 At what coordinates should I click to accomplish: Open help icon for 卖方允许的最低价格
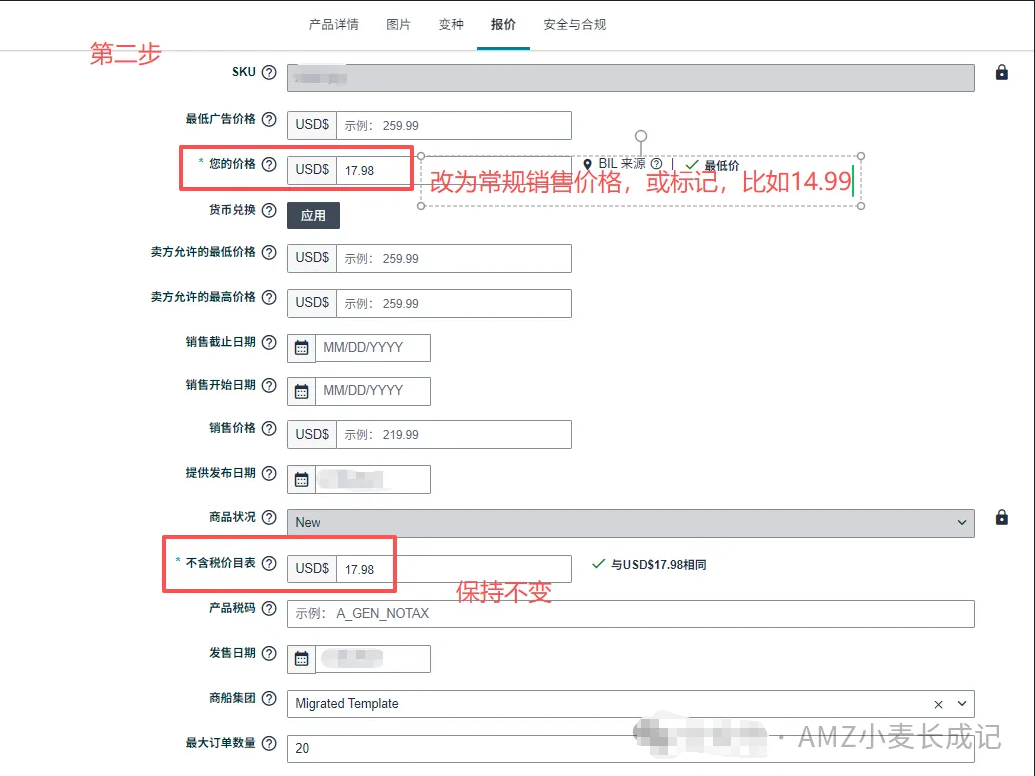(x=269, y=252)
